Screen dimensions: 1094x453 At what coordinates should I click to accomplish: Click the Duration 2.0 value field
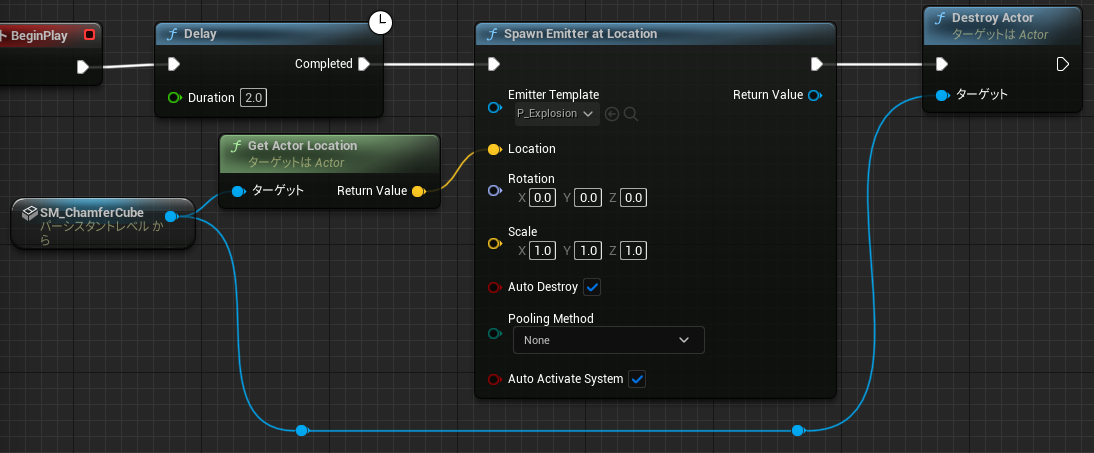[253, 98]
